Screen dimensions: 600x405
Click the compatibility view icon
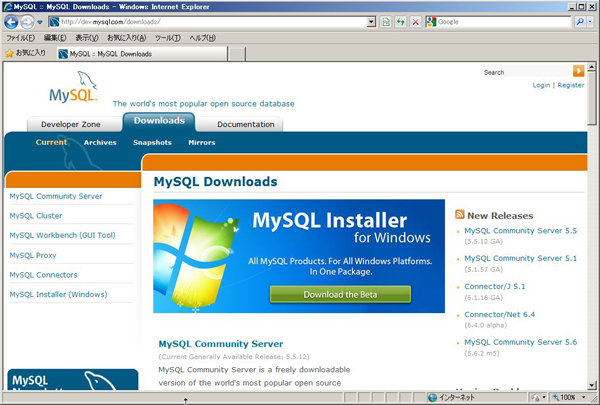point(386,22)
